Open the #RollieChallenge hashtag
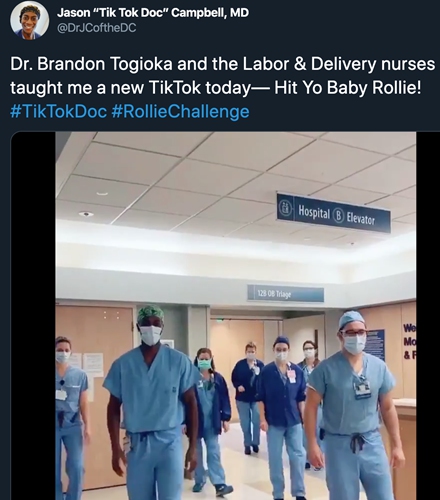The image size is (440, 500). (180, 111)
